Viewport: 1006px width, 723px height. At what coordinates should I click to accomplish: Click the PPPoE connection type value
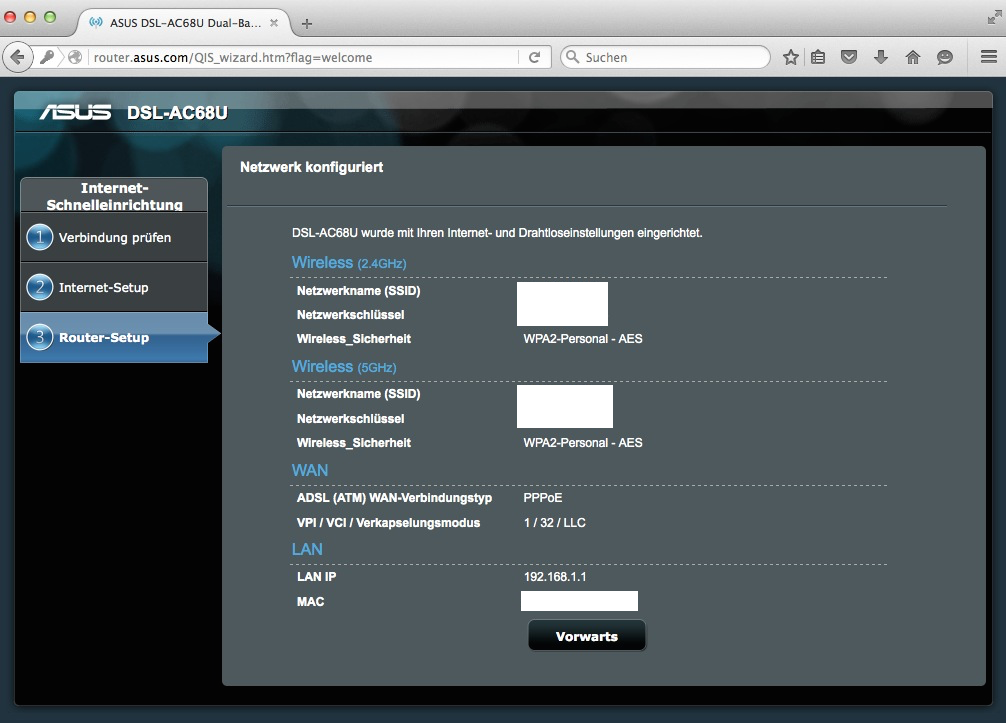(543, 498)
